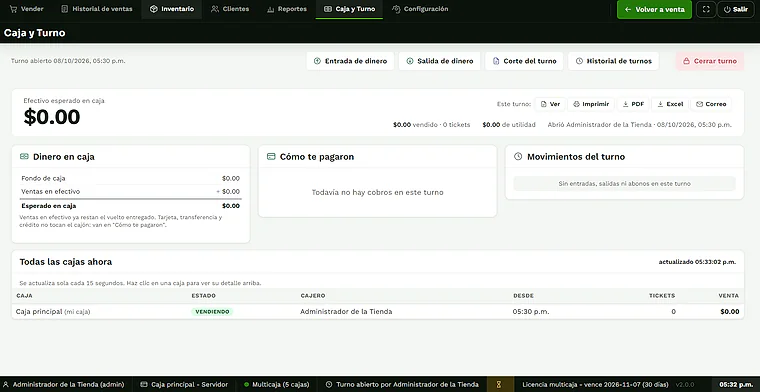Screen dimensions: 760x392
Task: Click the 05:32 p.m. status bar clock
Action: pos(736,384)
